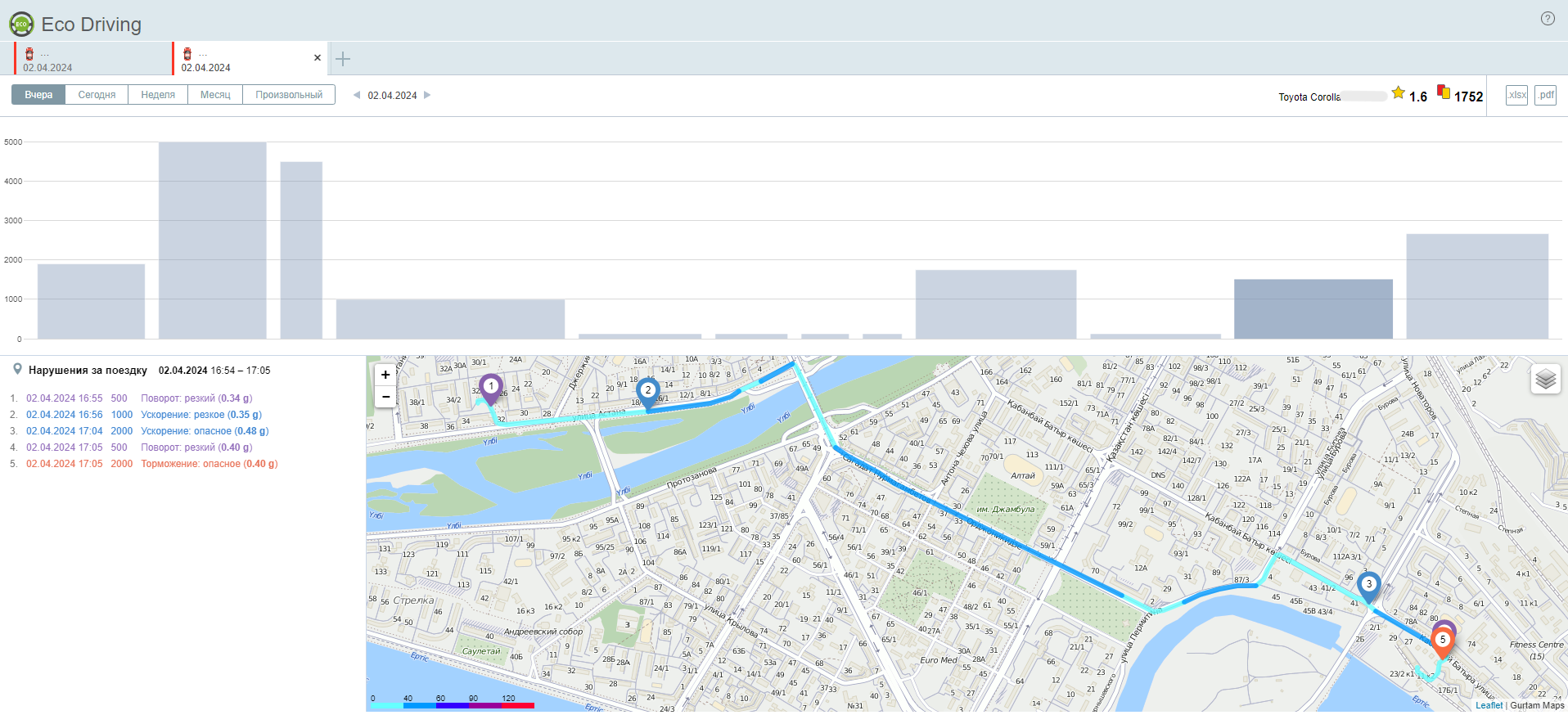Export report as pdf file
Screen dimensions: 1568x715
pos(1545,95)
